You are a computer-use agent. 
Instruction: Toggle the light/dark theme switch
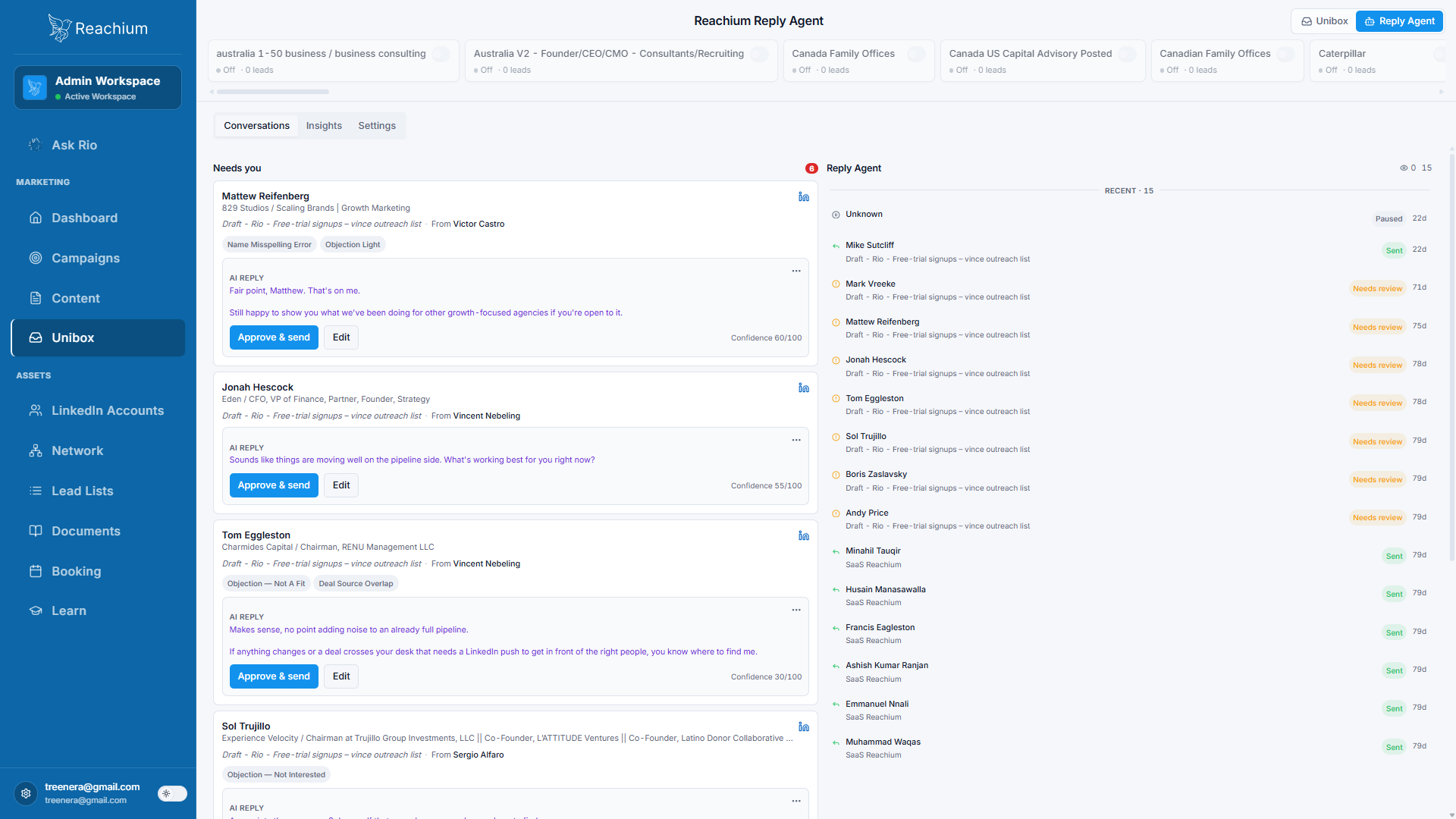coord(172,793)
